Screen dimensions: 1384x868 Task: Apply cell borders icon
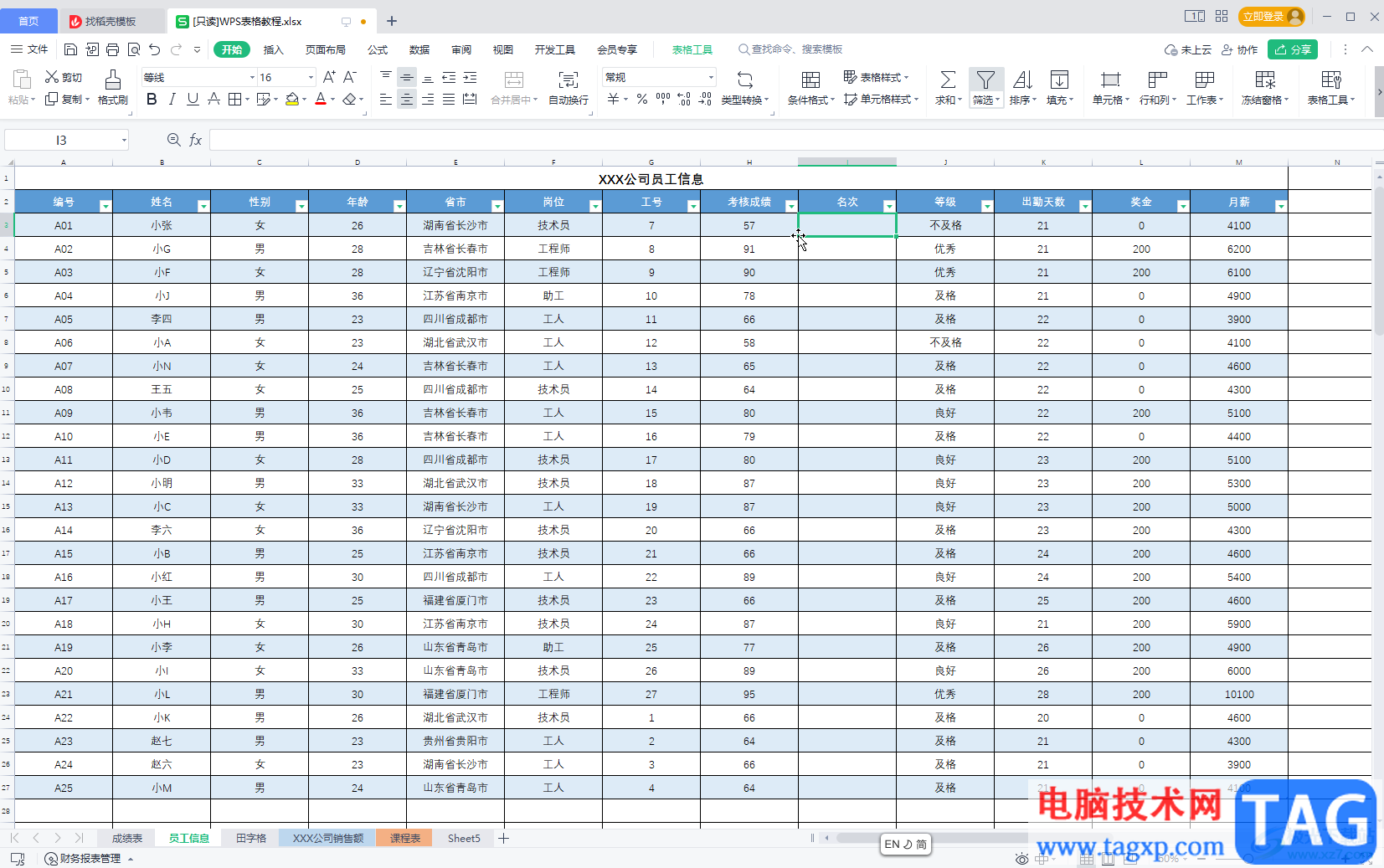[235, 100]
